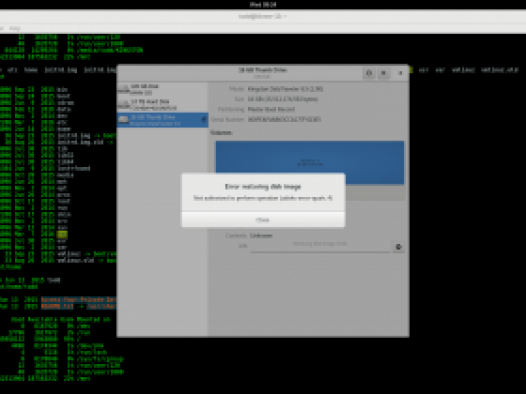Screen dimensions: 526x394
Task: Open the Disks hamburger menu icon
Action: 383,73
